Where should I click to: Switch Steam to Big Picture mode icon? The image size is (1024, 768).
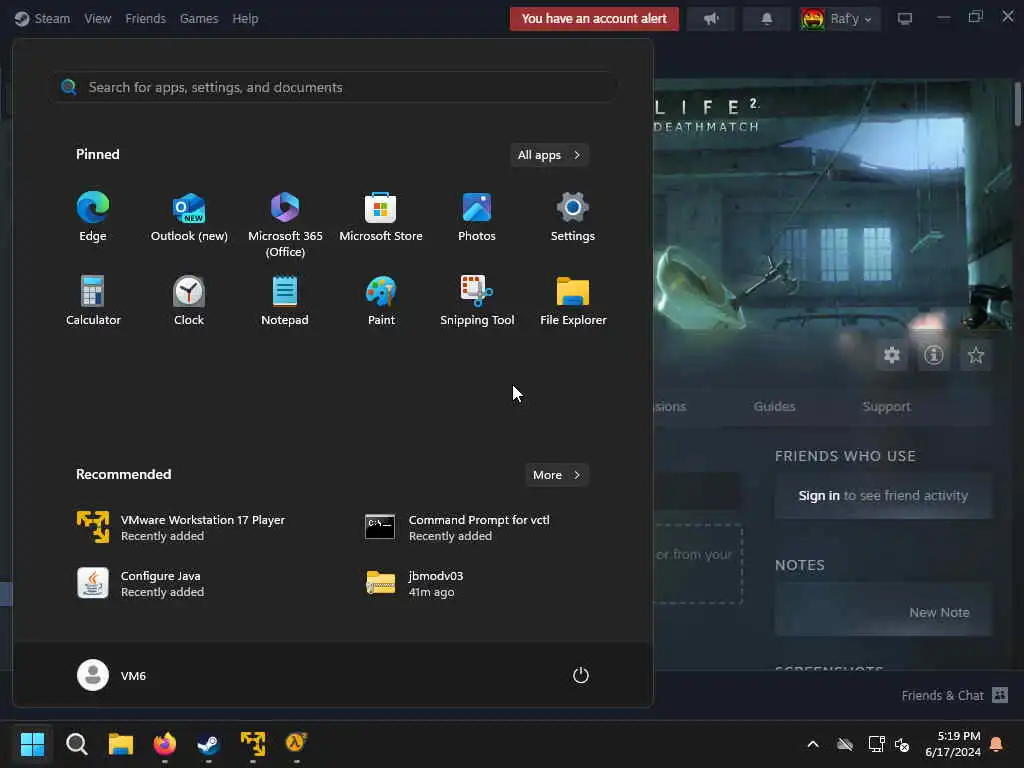pos(904,18)
